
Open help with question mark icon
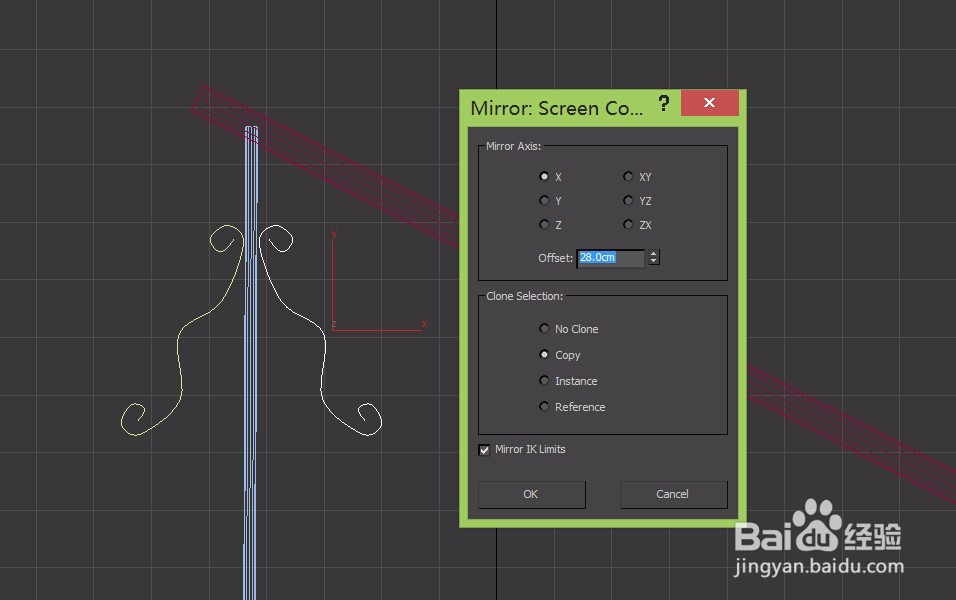click(664, 103)
